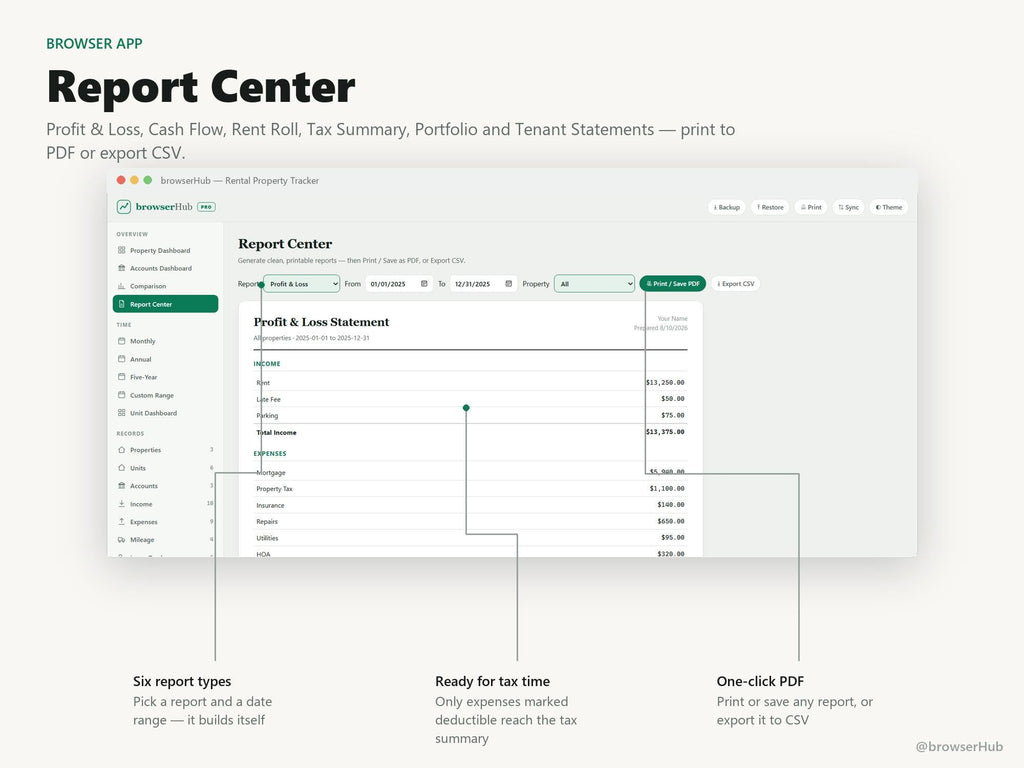Click the Accounts bank icon in Records
Viewport: 1024px width, 768px height.
(121, 486)
